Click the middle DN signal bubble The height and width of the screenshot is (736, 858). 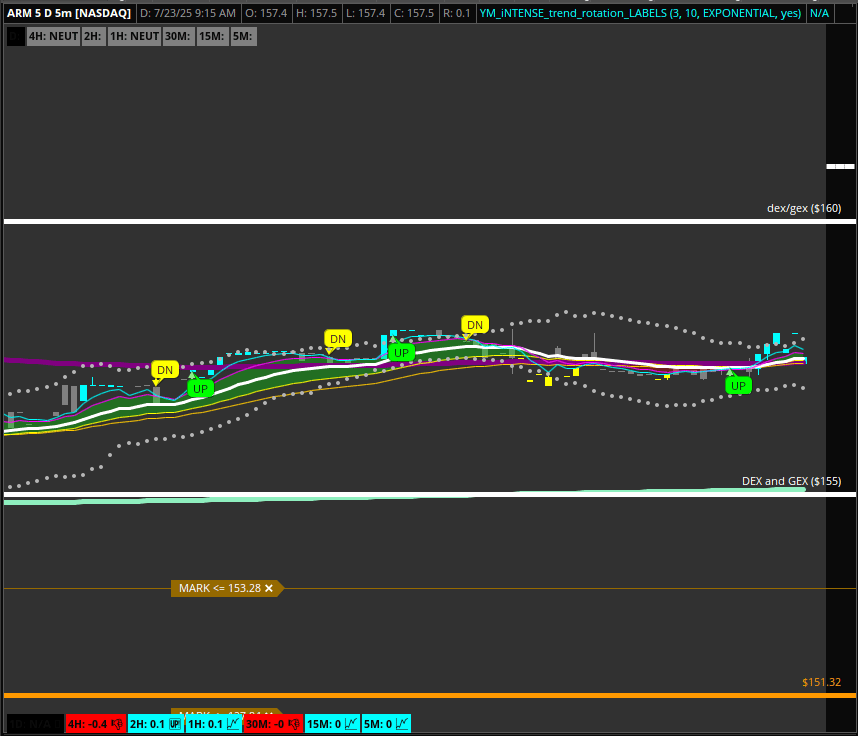(x=338, y=339)
